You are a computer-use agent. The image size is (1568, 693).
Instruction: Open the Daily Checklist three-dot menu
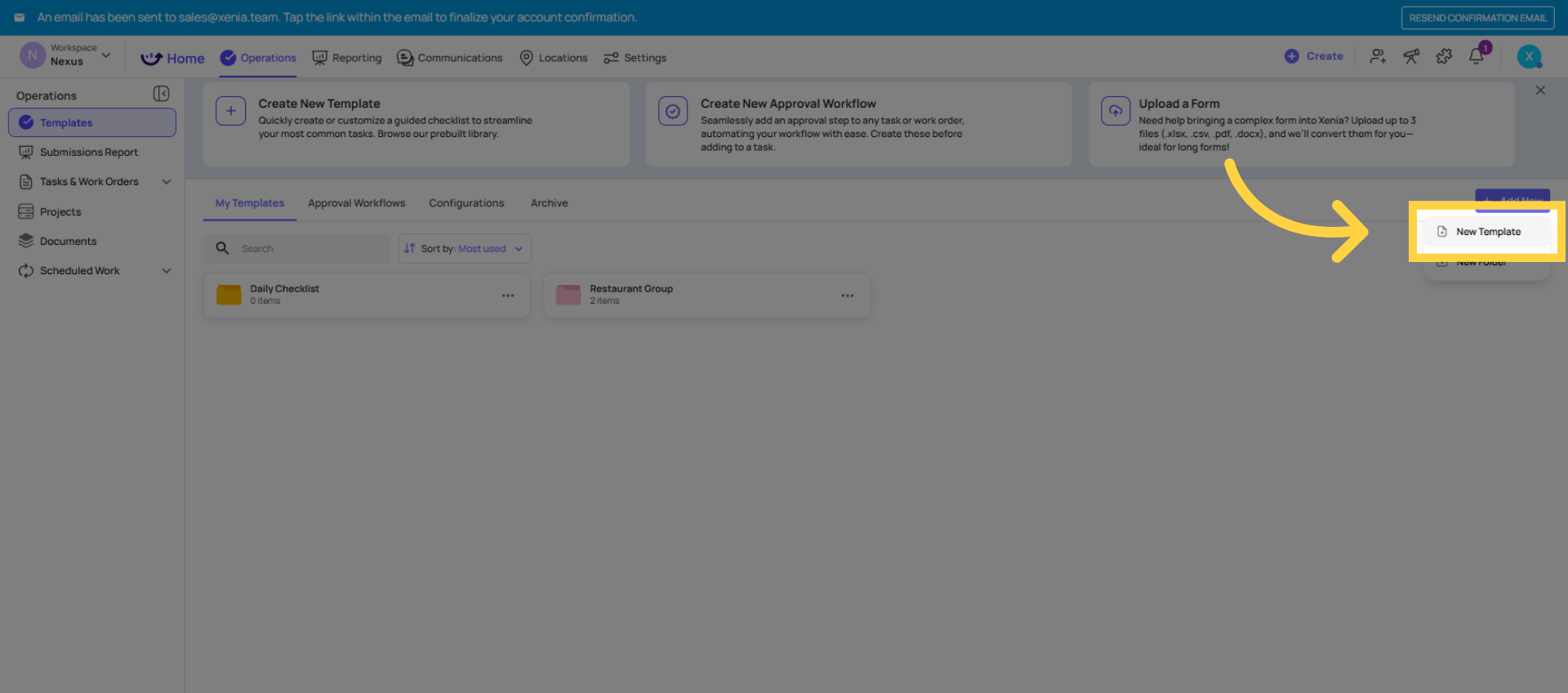508,295
